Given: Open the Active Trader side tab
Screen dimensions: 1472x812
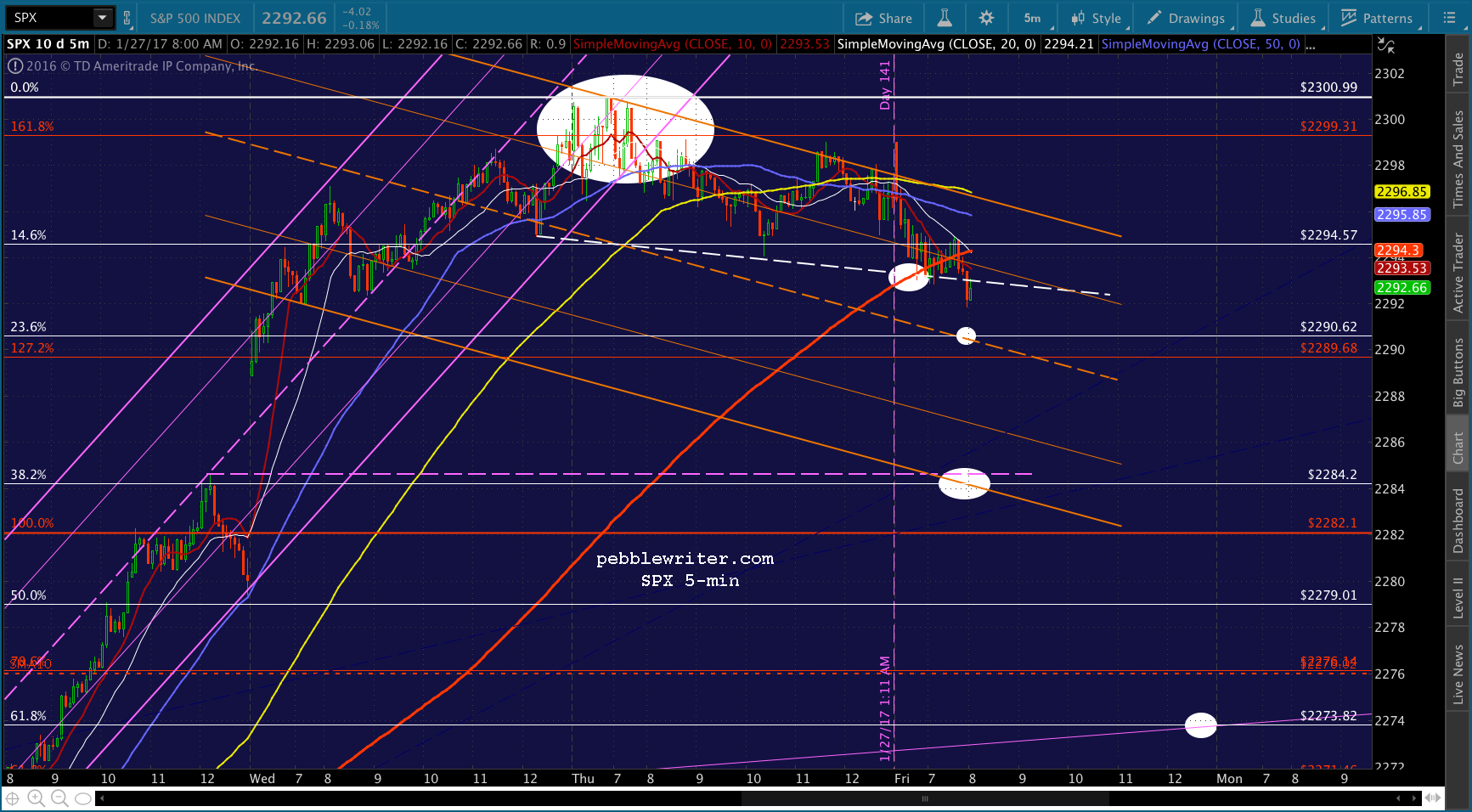Looking at the screenshot, I should coord(1458,273).
